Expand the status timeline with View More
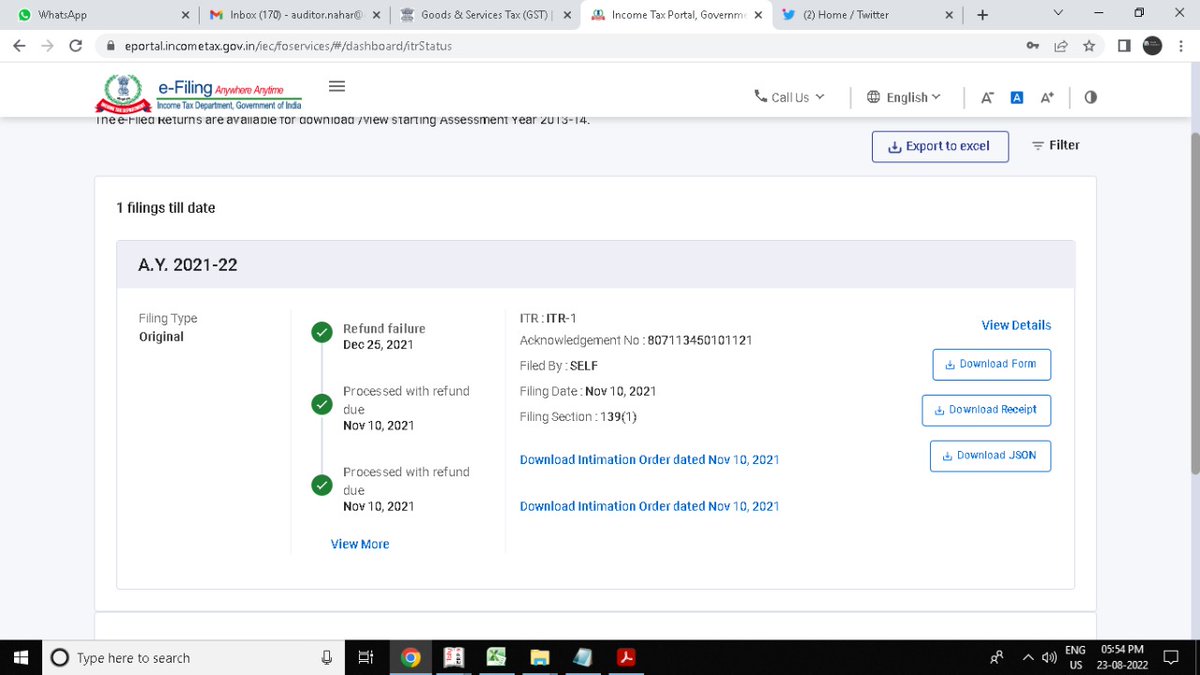1200x675 pixels. 360,544
